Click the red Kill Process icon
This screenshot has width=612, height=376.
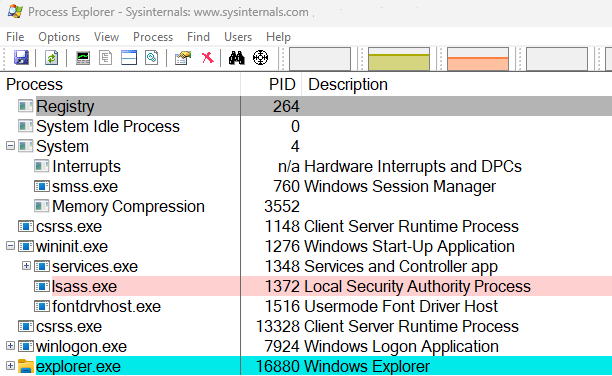click(207, 58)
